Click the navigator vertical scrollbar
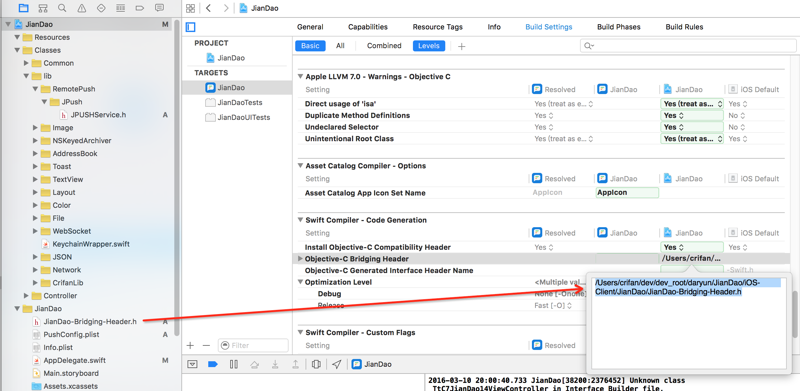800x391 pixels. [177, 177]
